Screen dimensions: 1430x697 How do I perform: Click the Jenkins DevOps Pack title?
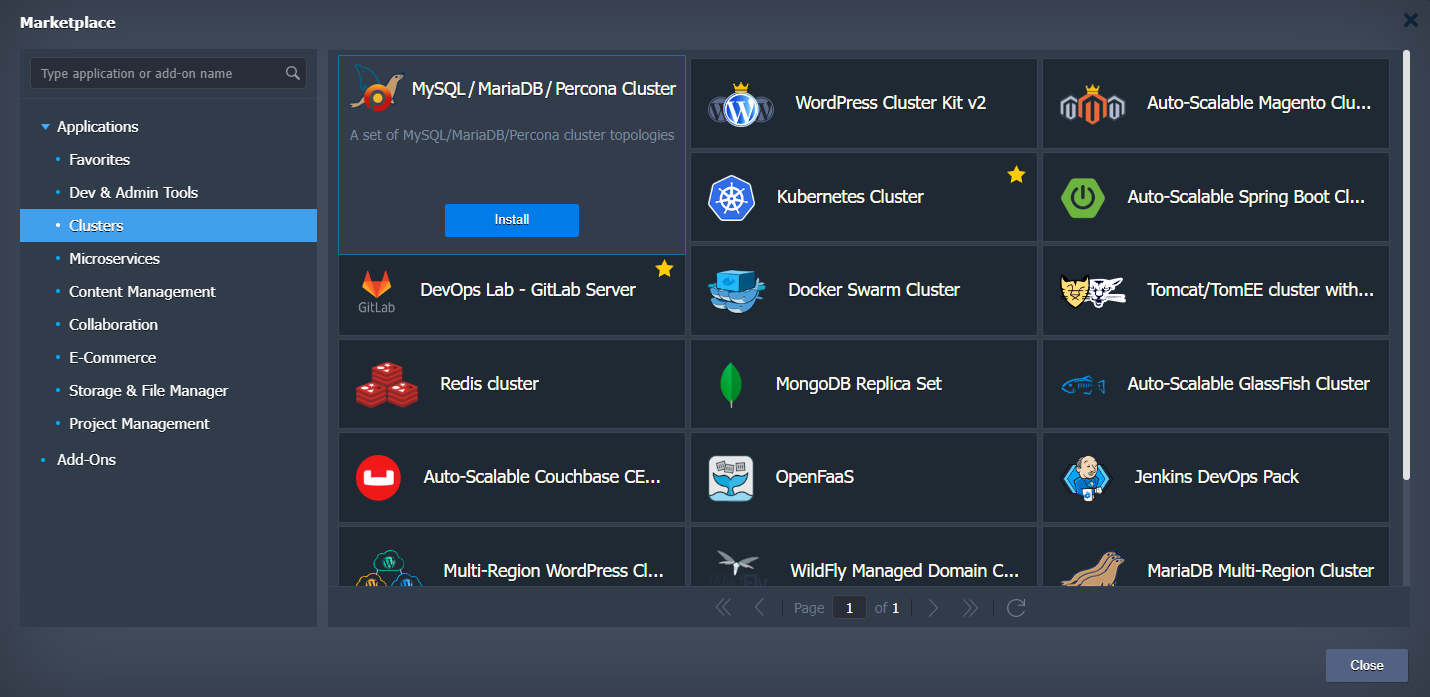[1216, 477]
